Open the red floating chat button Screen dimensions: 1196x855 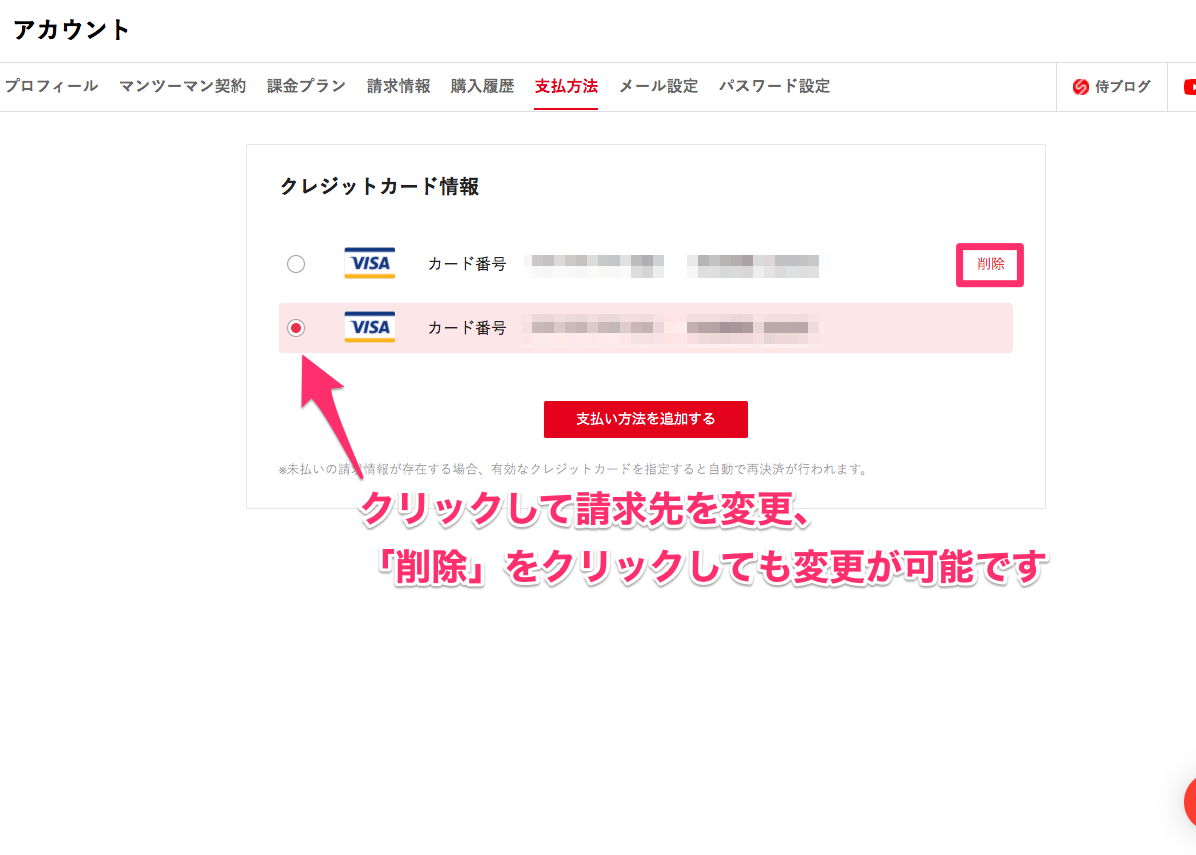pos(1189,801)
